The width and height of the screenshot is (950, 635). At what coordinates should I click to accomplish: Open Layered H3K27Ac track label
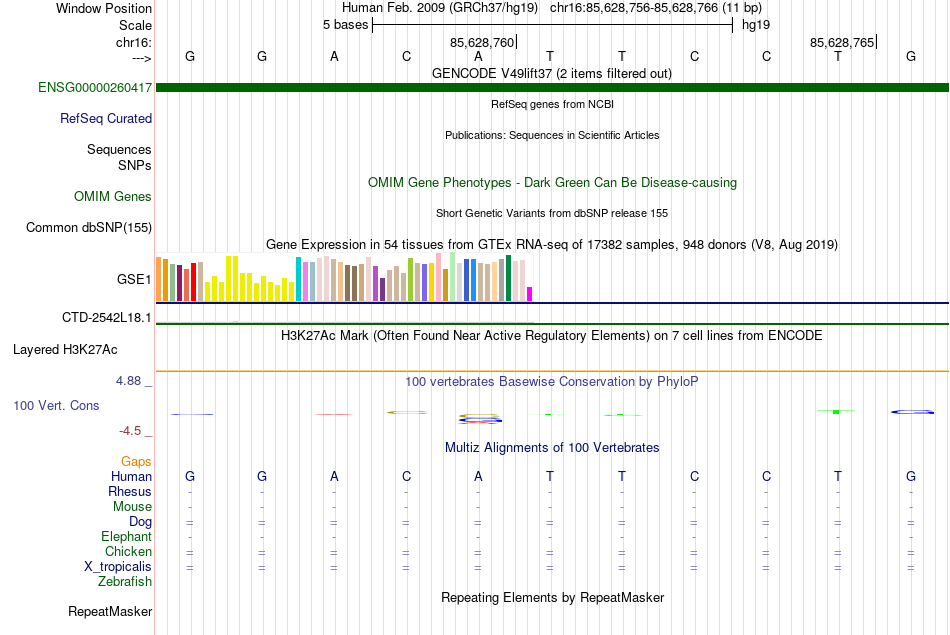65,350
